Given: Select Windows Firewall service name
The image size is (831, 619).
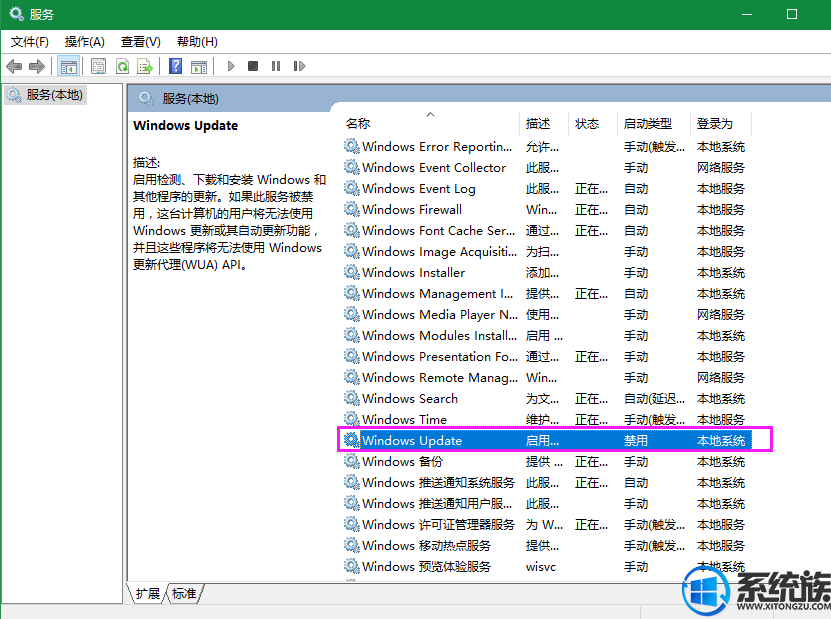Looking at the screenshot, I should pos(412,209).
